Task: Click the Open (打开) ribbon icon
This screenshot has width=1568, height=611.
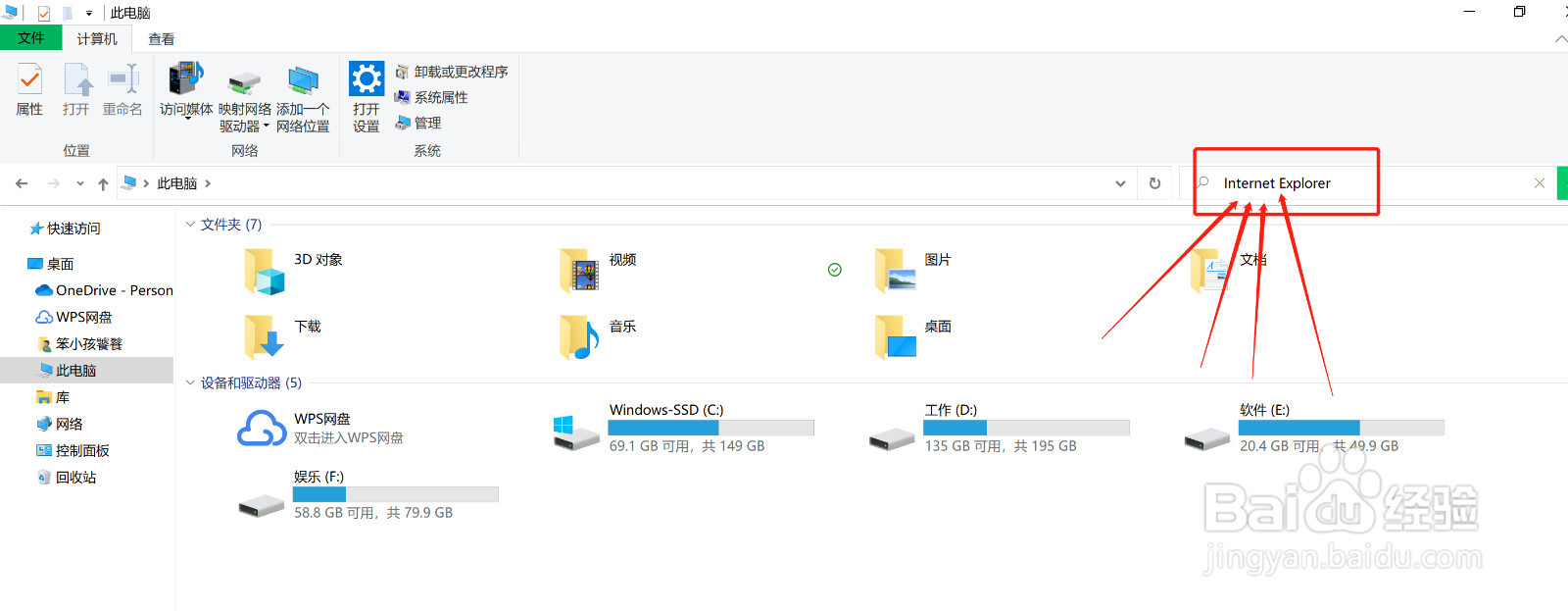Action: (x=76, y=79)
